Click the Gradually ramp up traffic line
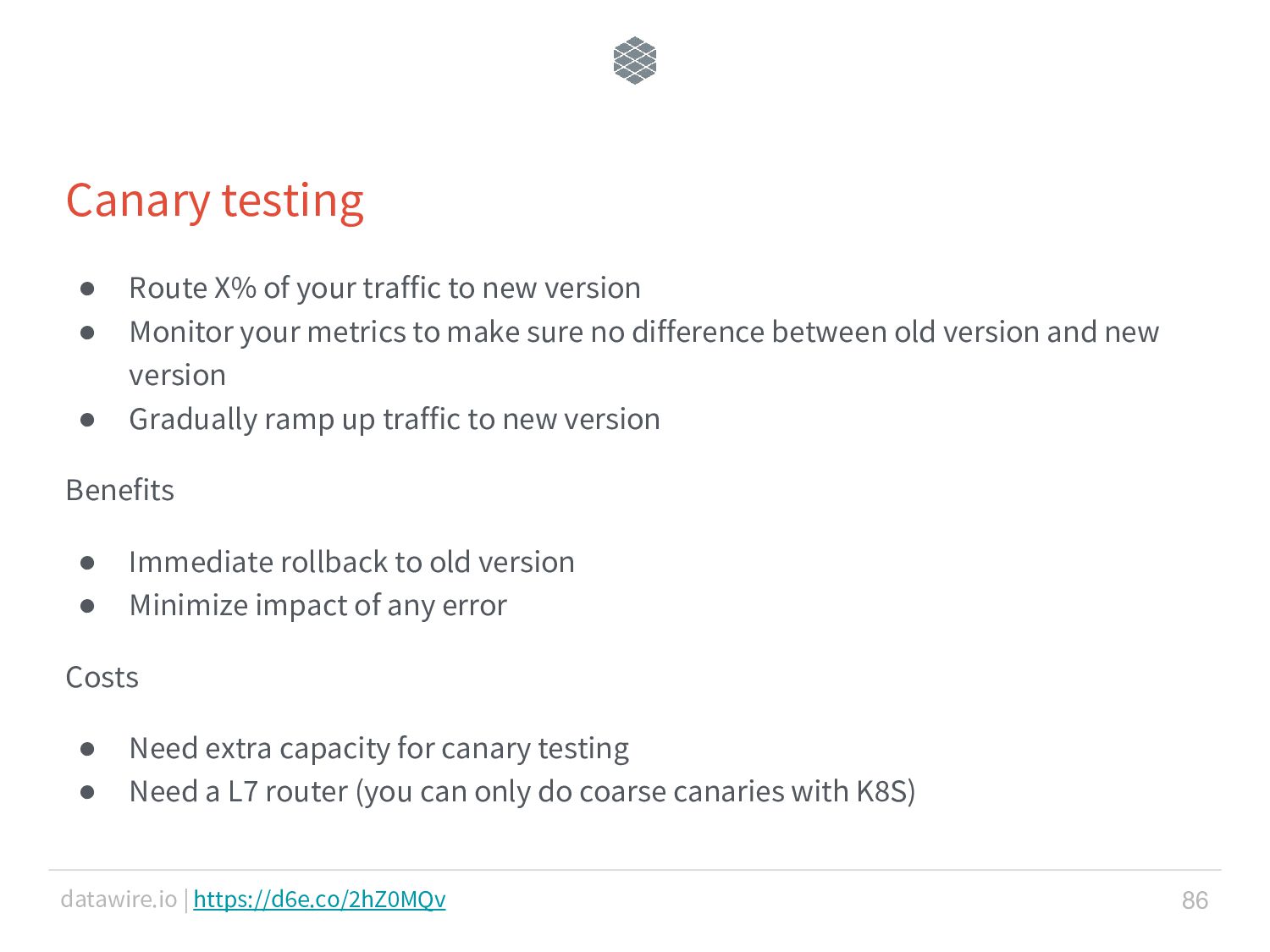The width and height of the screenshot is (1270, 952). pos(395,420)
